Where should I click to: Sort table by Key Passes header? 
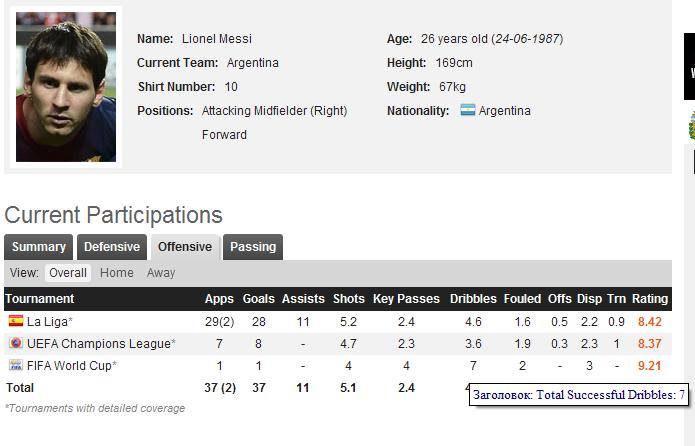coord(406,299)
